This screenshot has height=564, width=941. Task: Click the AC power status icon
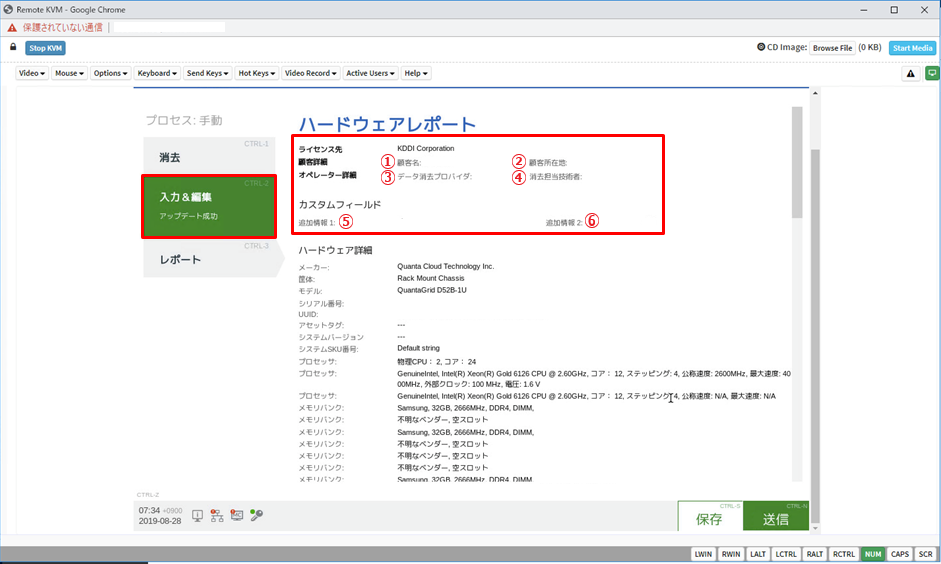click(x=237, y=516)
